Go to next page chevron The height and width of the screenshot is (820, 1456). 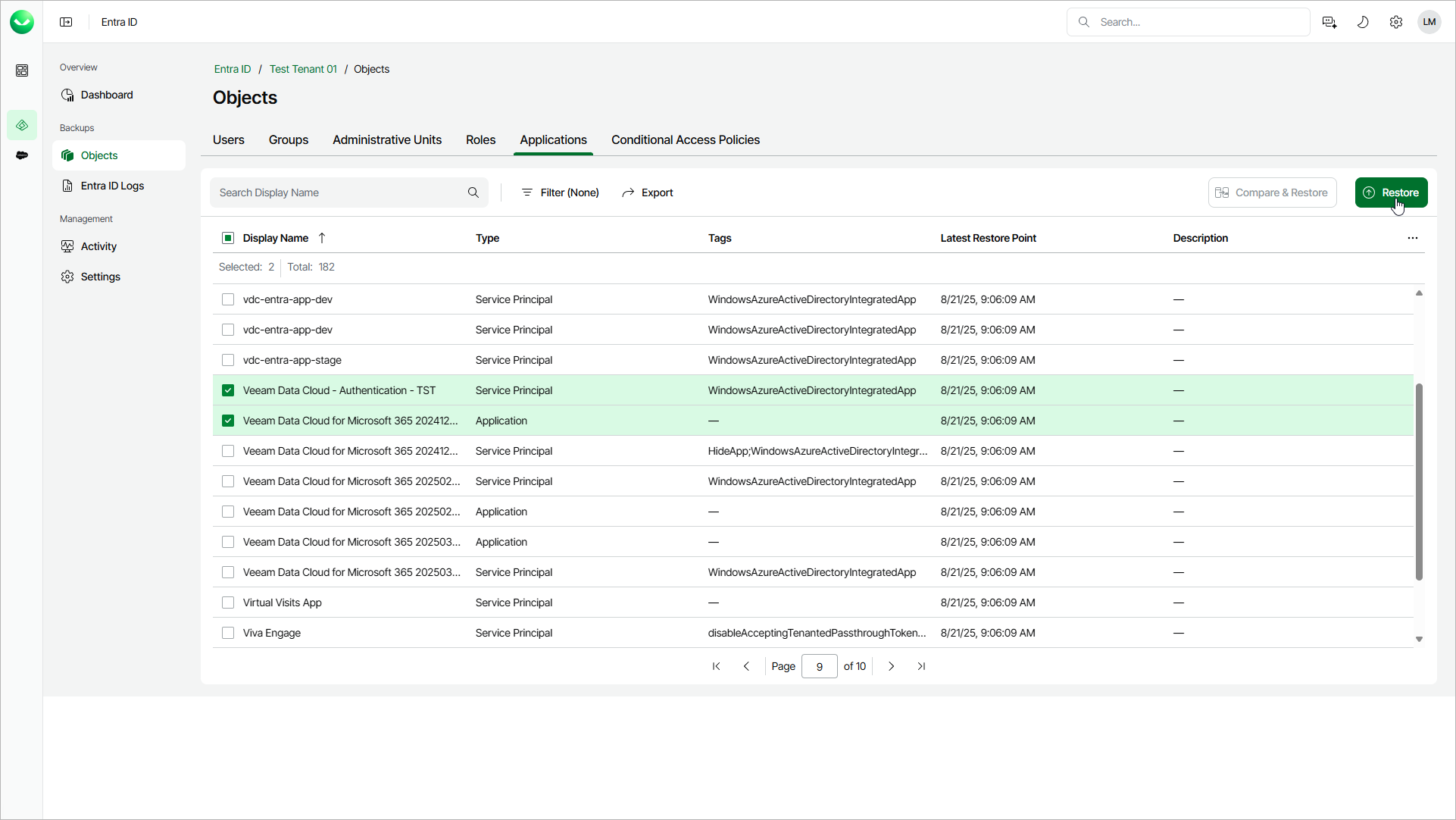[891, 666]
